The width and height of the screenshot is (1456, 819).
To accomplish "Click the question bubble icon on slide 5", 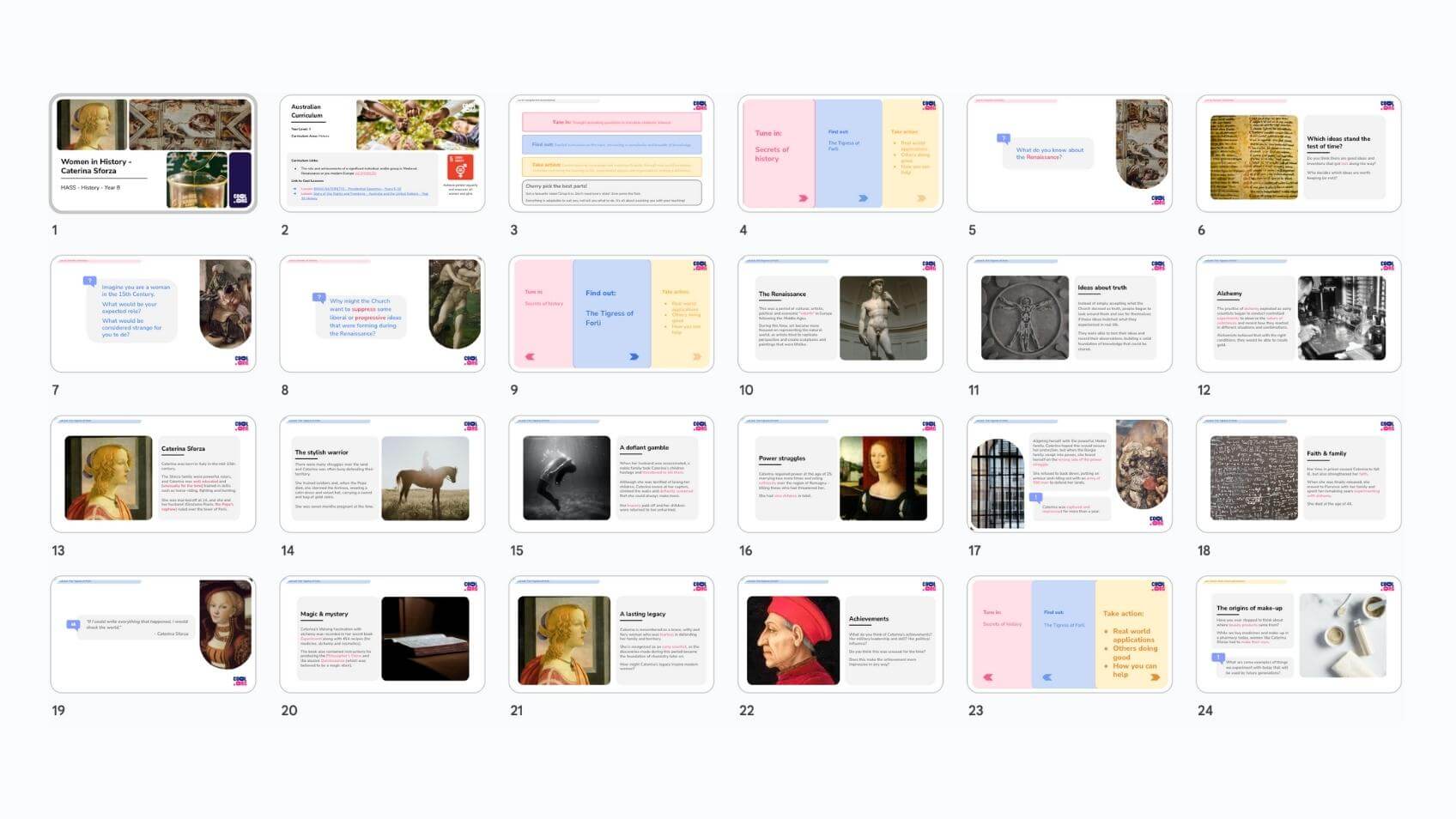I will (1003, 138).
